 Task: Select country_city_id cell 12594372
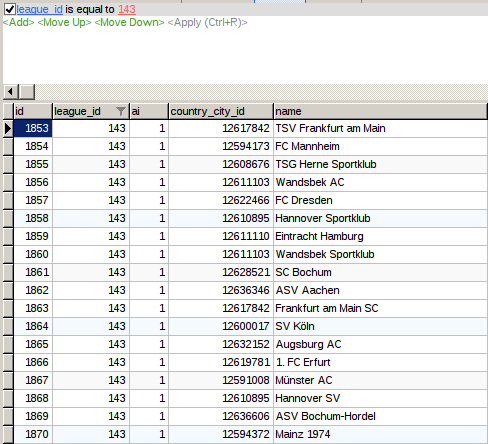(x=221, y=434)
